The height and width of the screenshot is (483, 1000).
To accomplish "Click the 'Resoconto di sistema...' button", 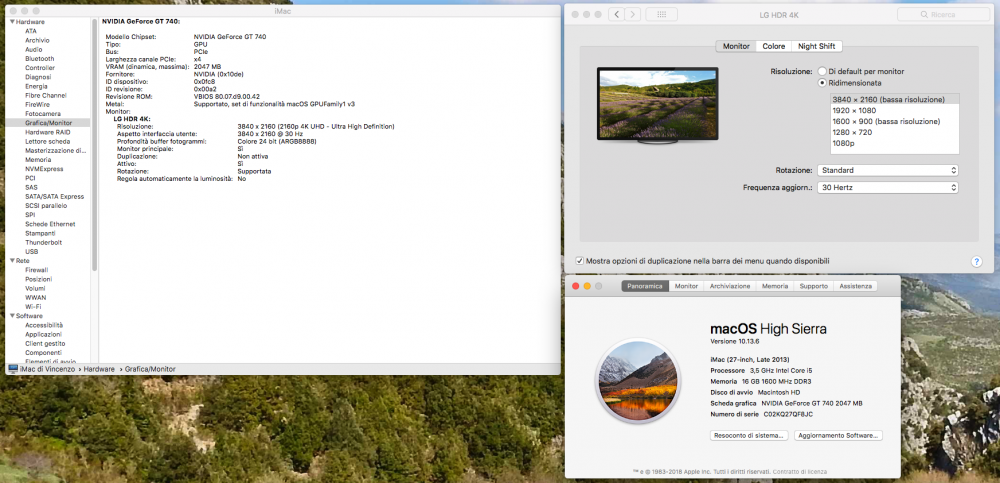I will coord(749,435).
